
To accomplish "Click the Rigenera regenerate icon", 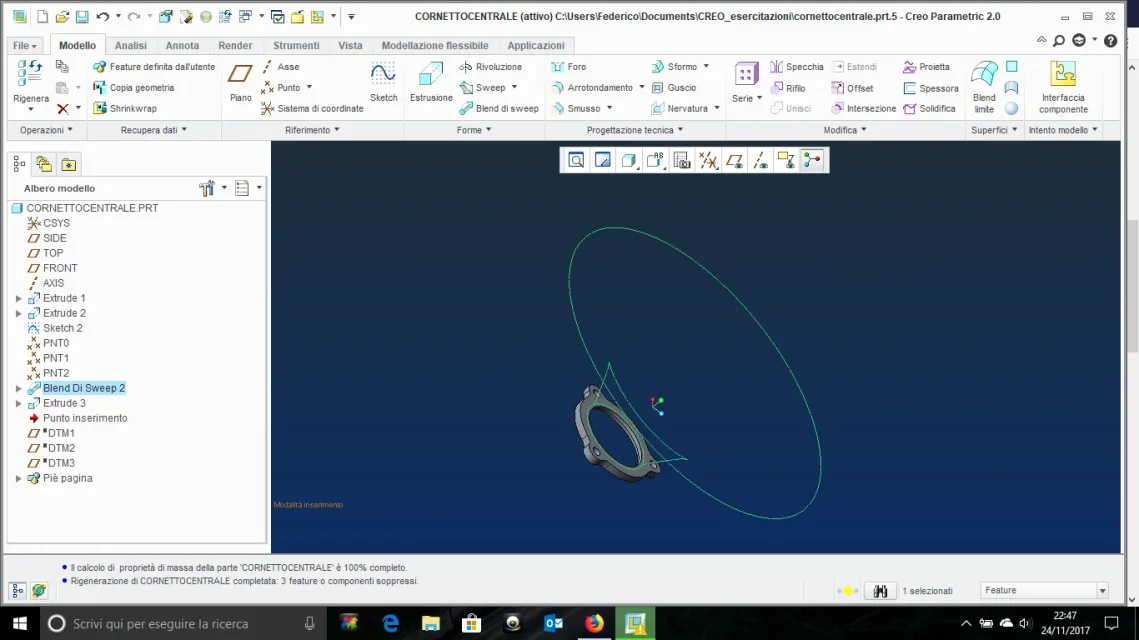I will click(x=31, y=74).
